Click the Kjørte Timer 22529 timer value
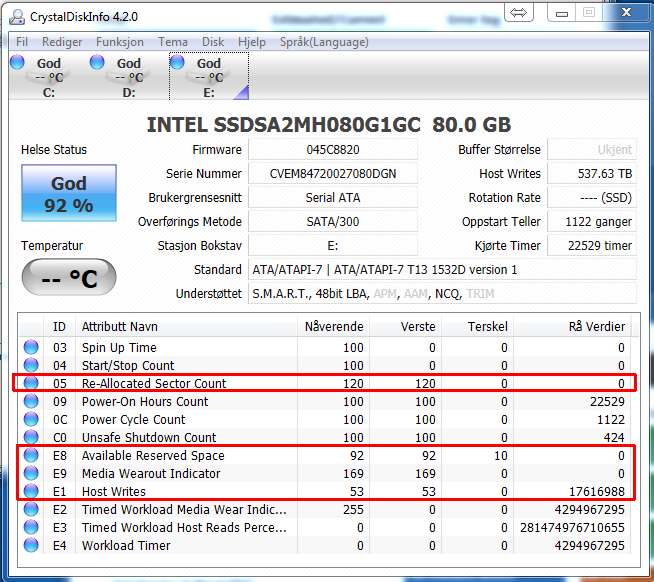 click(592, 245)
